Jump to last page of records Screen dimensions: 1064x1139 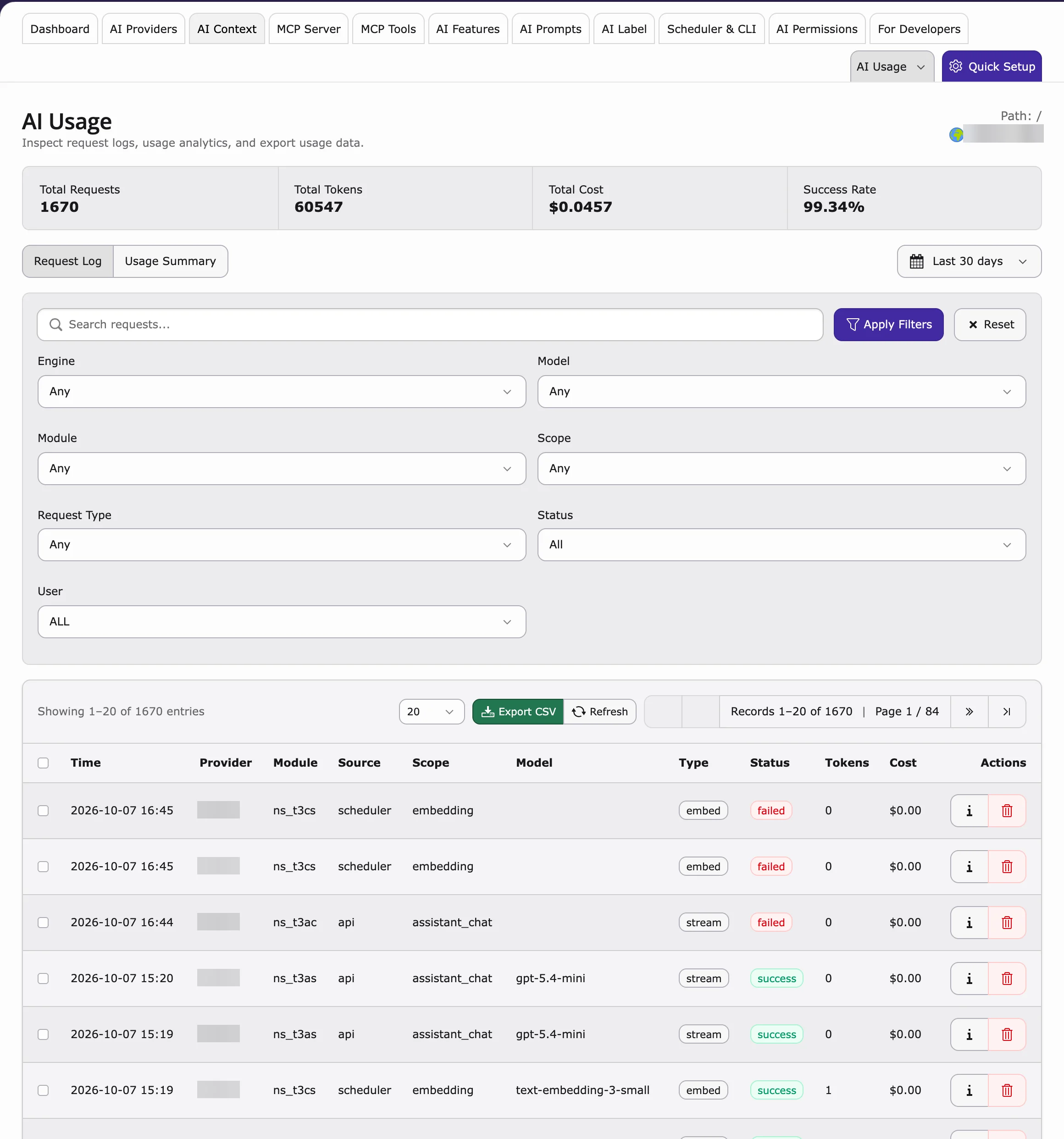pyautogui.click(x=1007, y=711)
